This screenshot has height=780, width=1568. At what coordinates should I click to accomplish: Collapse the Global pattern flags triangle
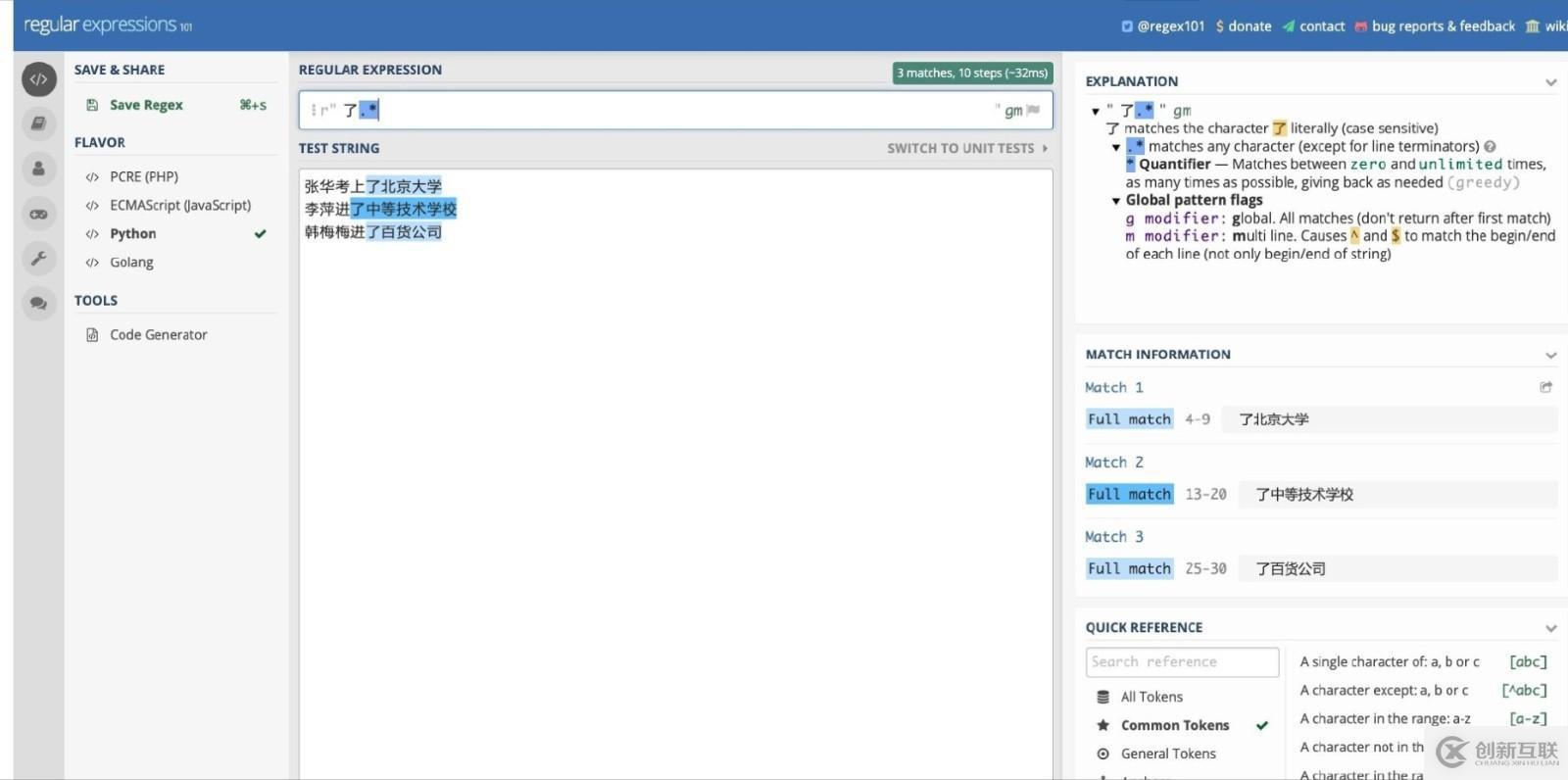pos(1115,201)
